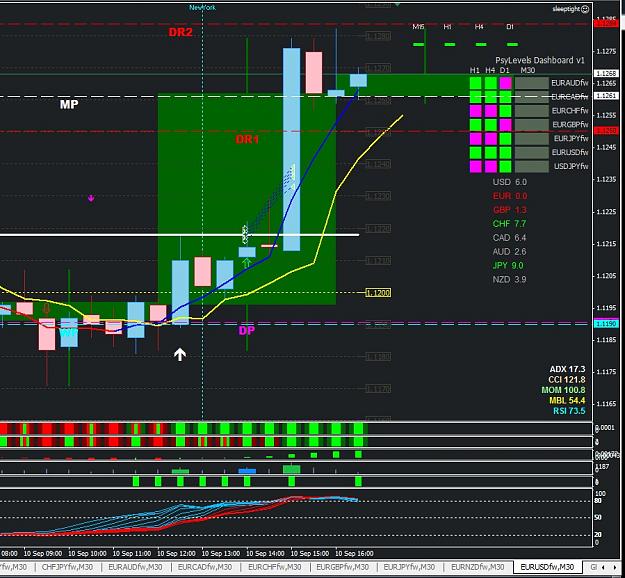The image size is (625, 578).
Task: Click the EURUSDfw label in PsyLevels dashboard
Action: pyautogui.click(x=570, y=152)
